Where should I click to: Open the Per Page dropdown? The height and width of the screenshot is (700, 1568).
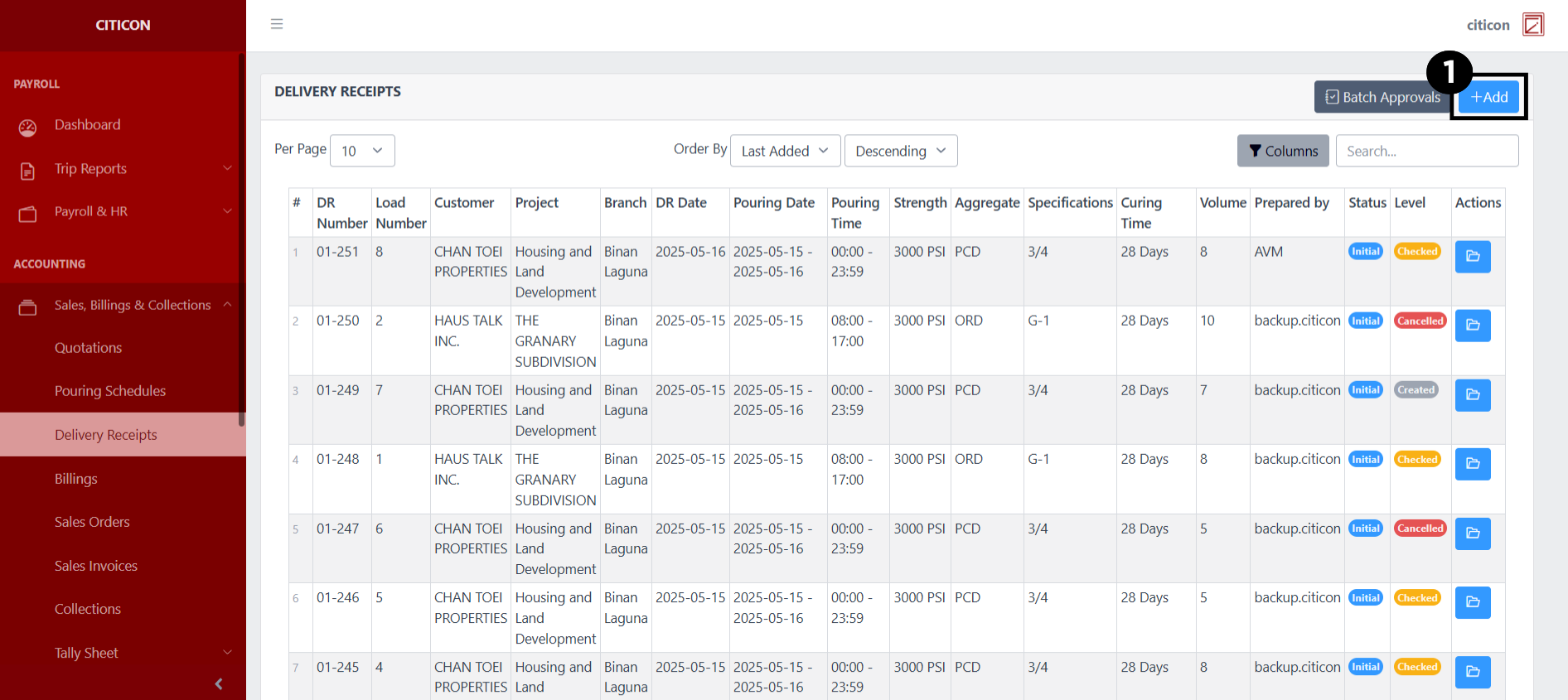point(362,151)
